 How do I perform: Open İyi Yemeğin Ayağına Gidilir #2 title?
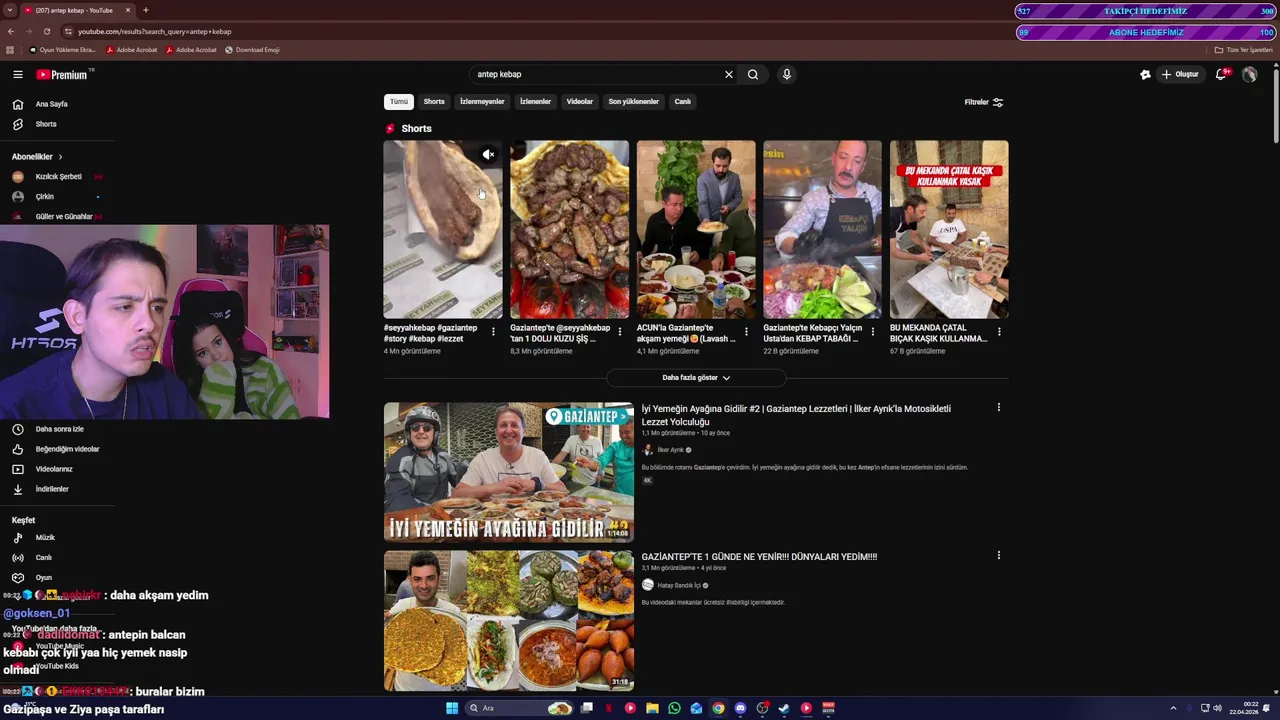tap(796, 415)
